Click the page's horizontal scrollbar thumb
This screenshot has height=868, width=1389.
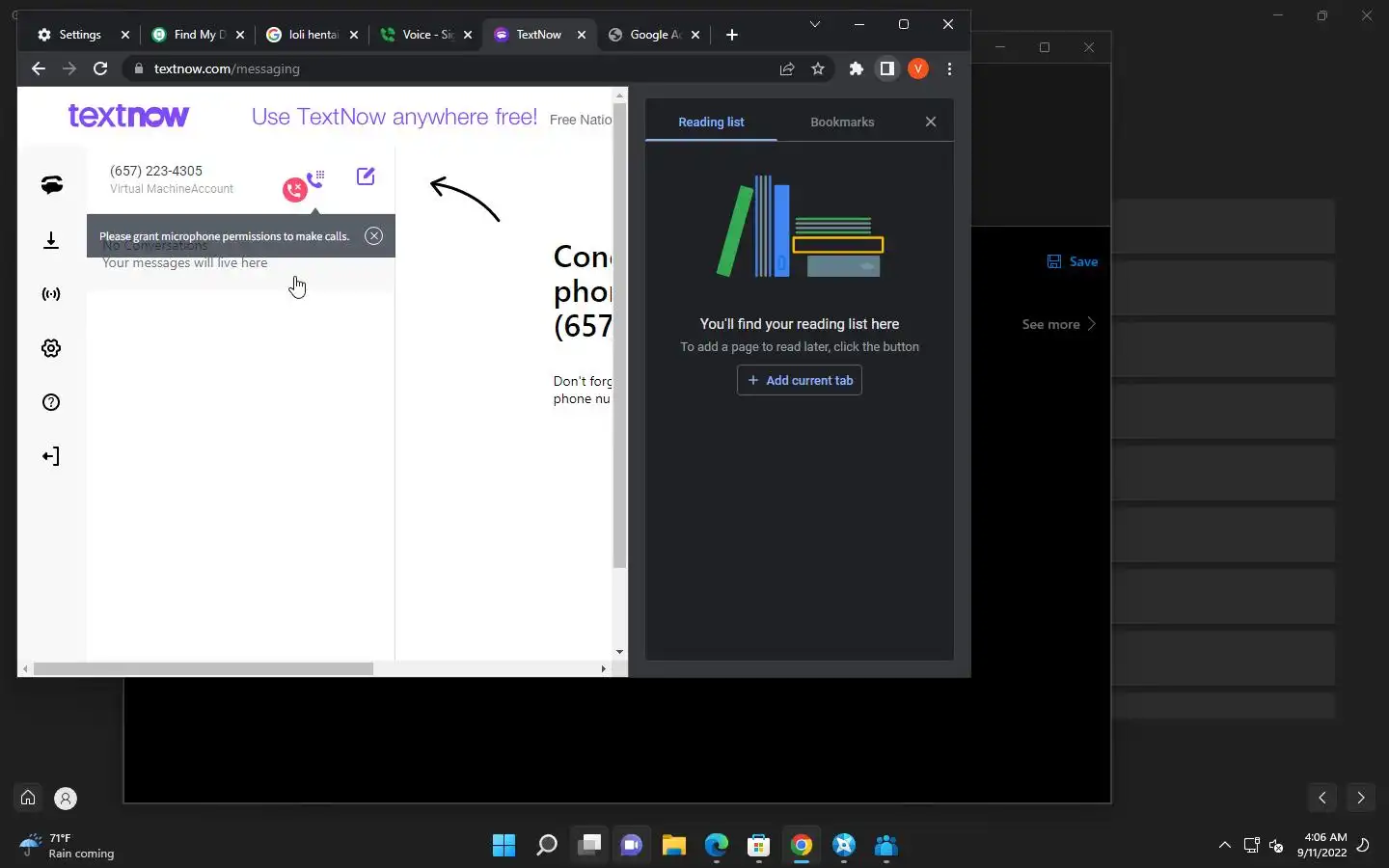[x=203, y=668]
